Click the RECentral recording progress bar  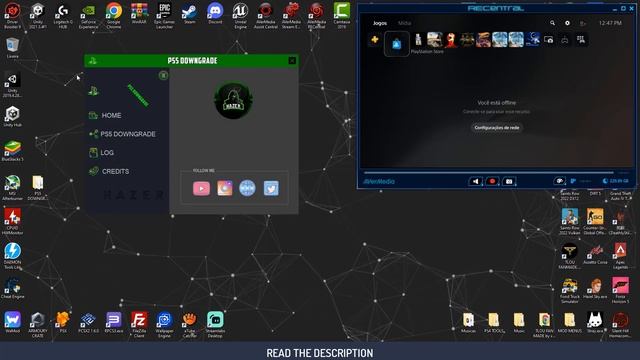[x=489, y=172]
